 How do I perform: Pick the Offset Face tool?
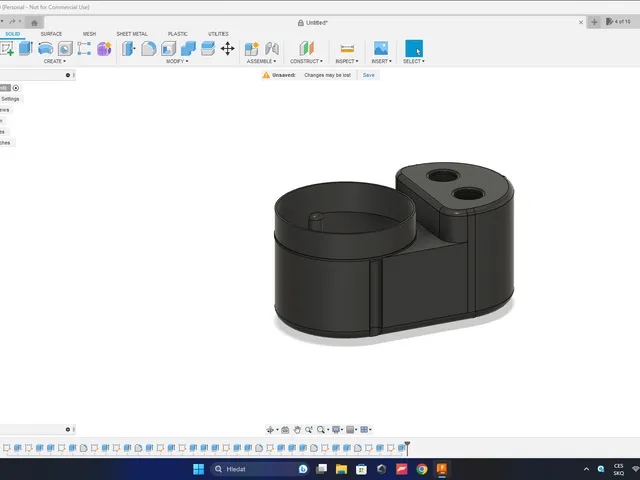[208, 49]
